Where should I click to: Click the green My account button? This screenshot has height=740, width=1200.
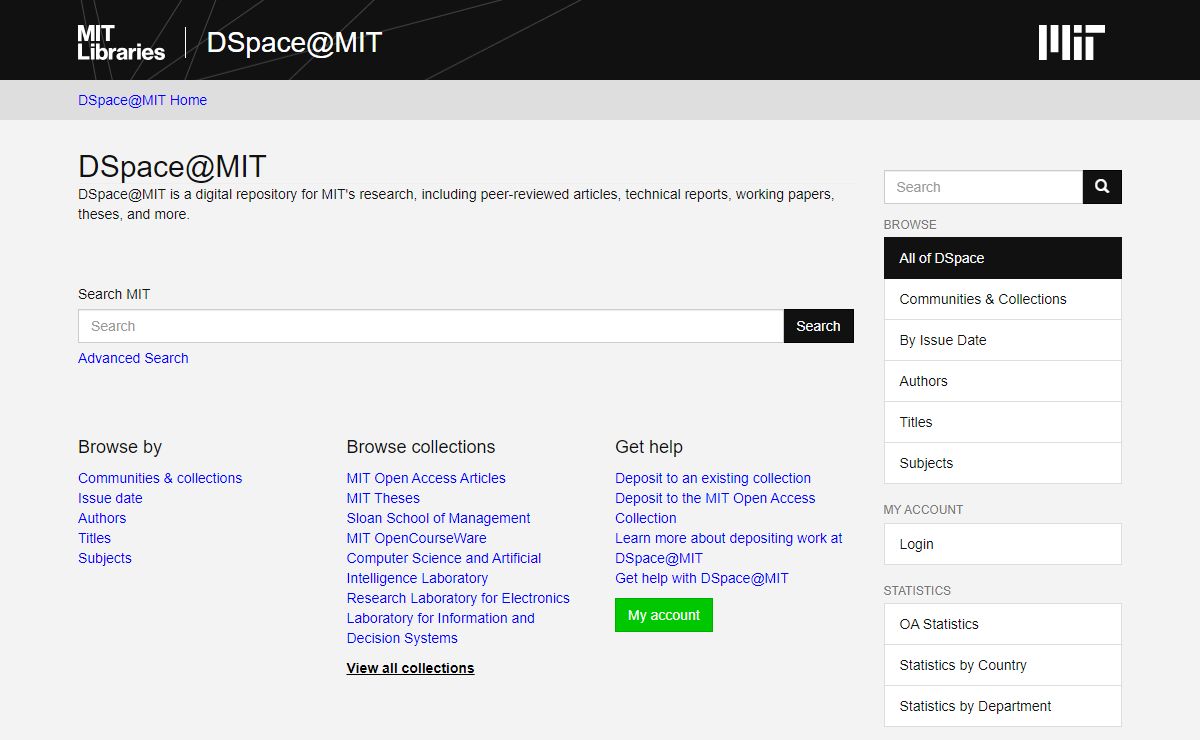664,615
